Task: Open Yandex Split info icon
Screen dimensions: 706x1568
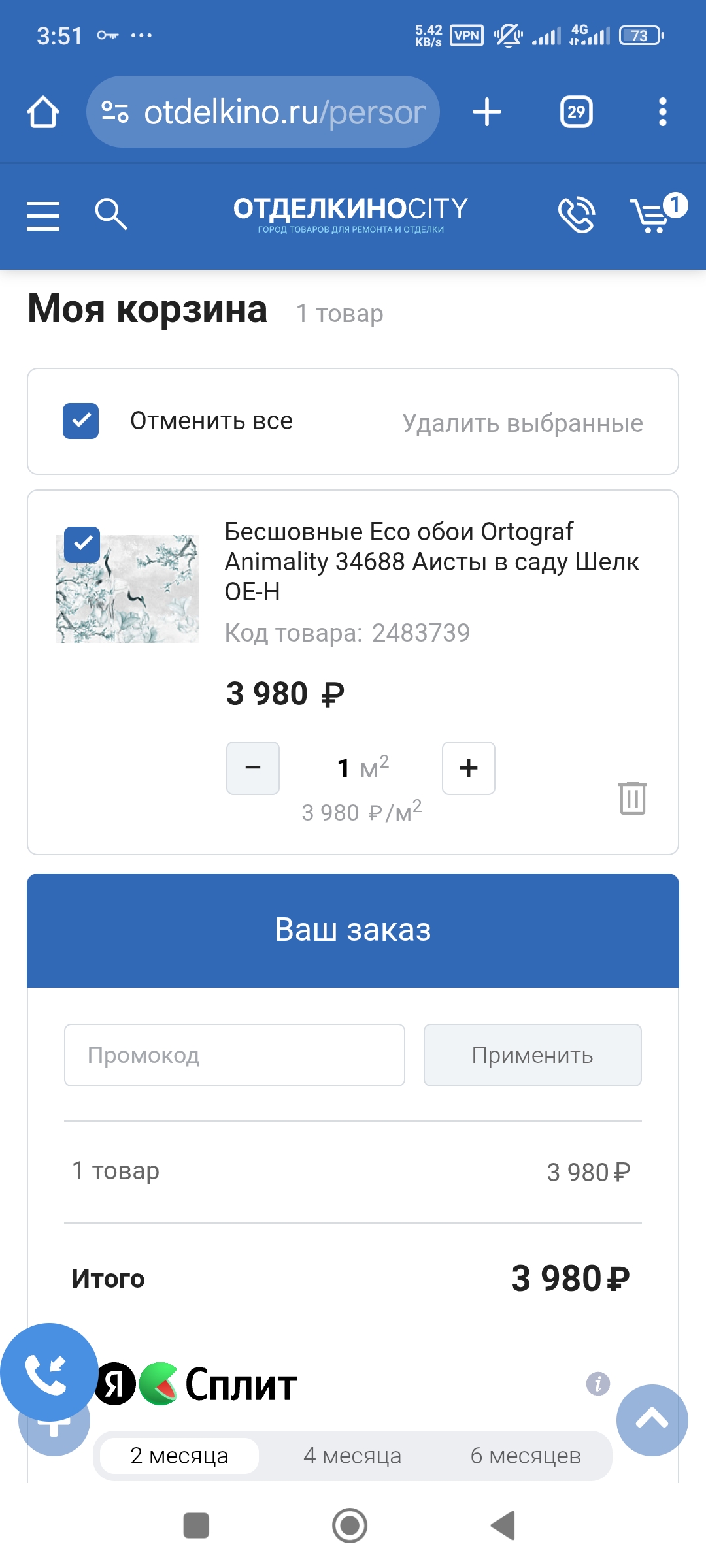Action: (x=597, y=1383)
